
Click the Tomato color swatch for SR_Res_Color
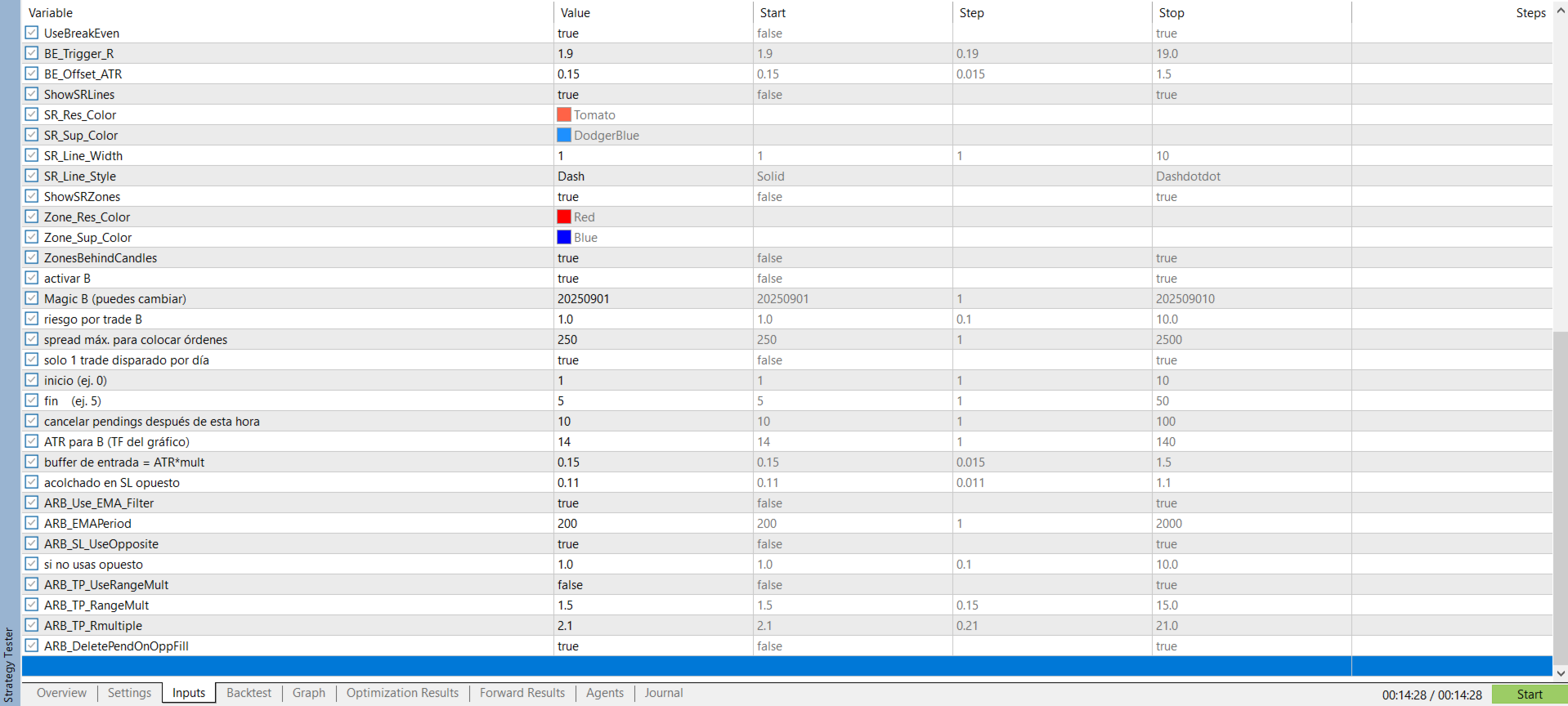564,114
